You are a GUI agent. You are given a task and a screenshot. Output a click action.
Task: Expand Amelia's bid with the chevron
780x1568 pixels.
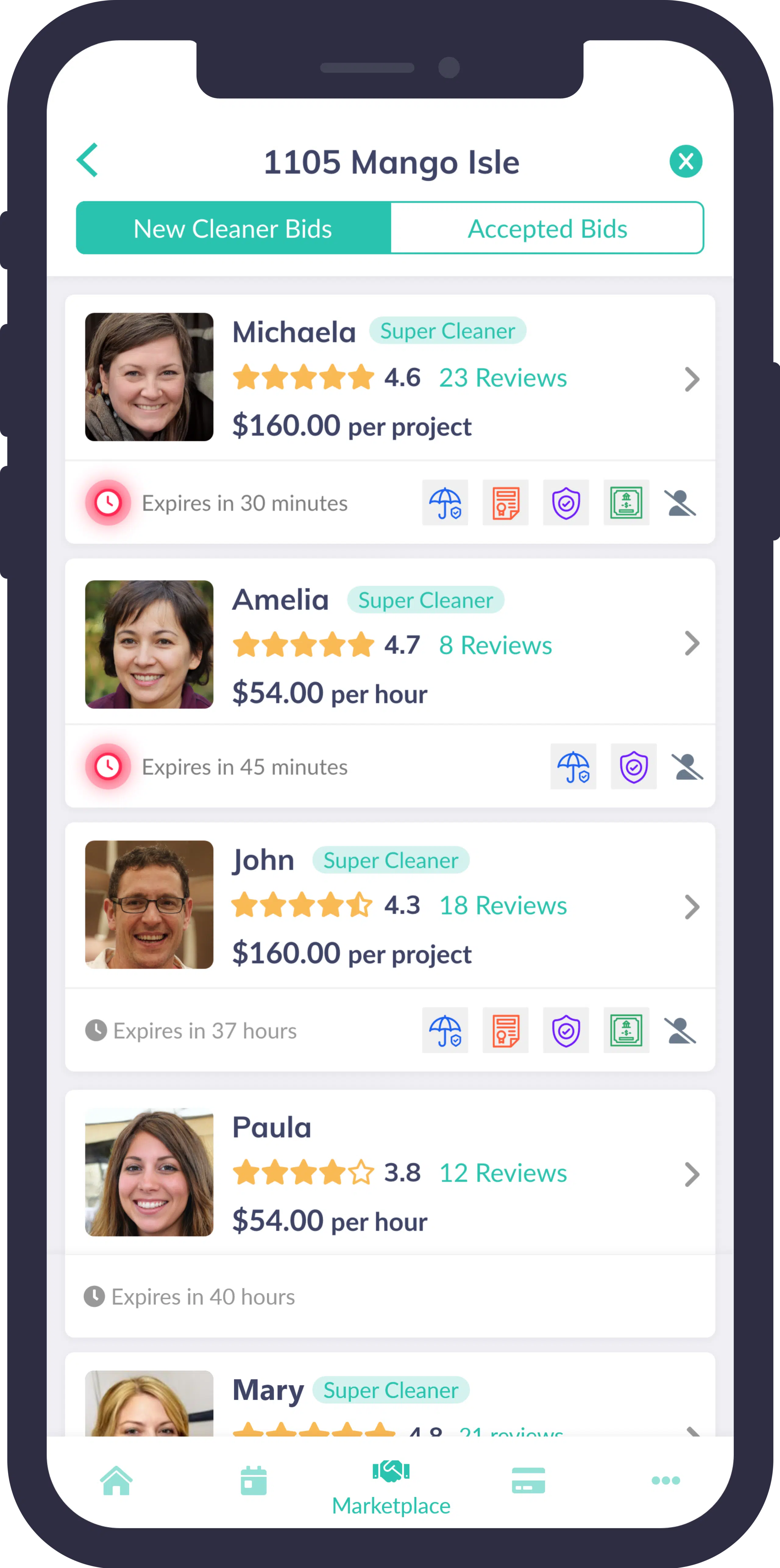click(692, 644)
